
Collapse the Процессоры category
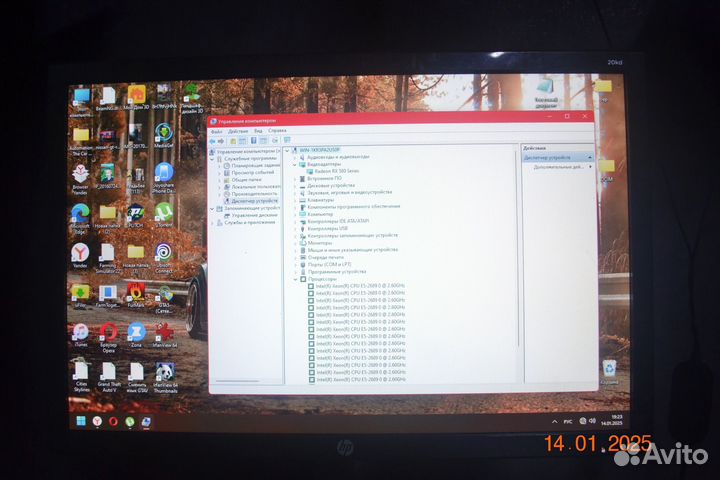(296, 278)
